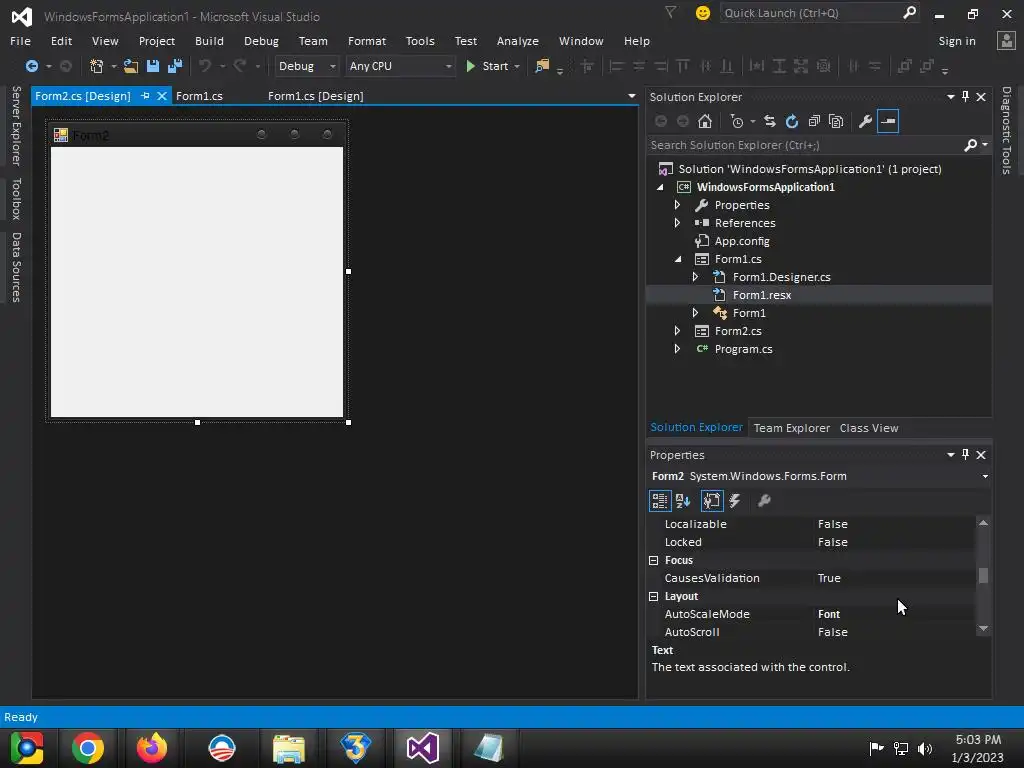Switch to the Form1.cs tab
The image size is (1024, 768).
199,96
